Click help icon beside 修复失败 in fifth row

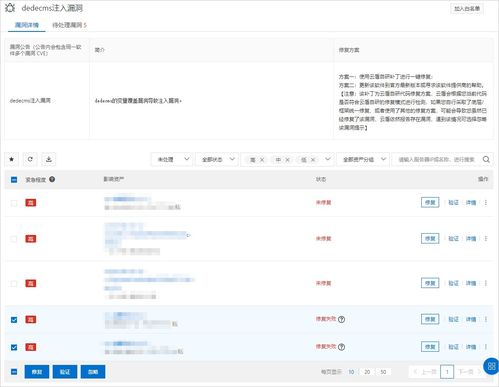tap(341, 347)
